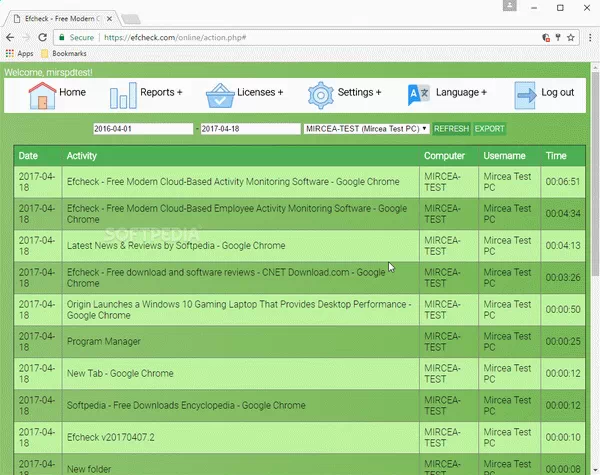This screenshot has height=475, width=600.
Task: Click the Reports bar chart icon
Action: (x=123, y=95)
